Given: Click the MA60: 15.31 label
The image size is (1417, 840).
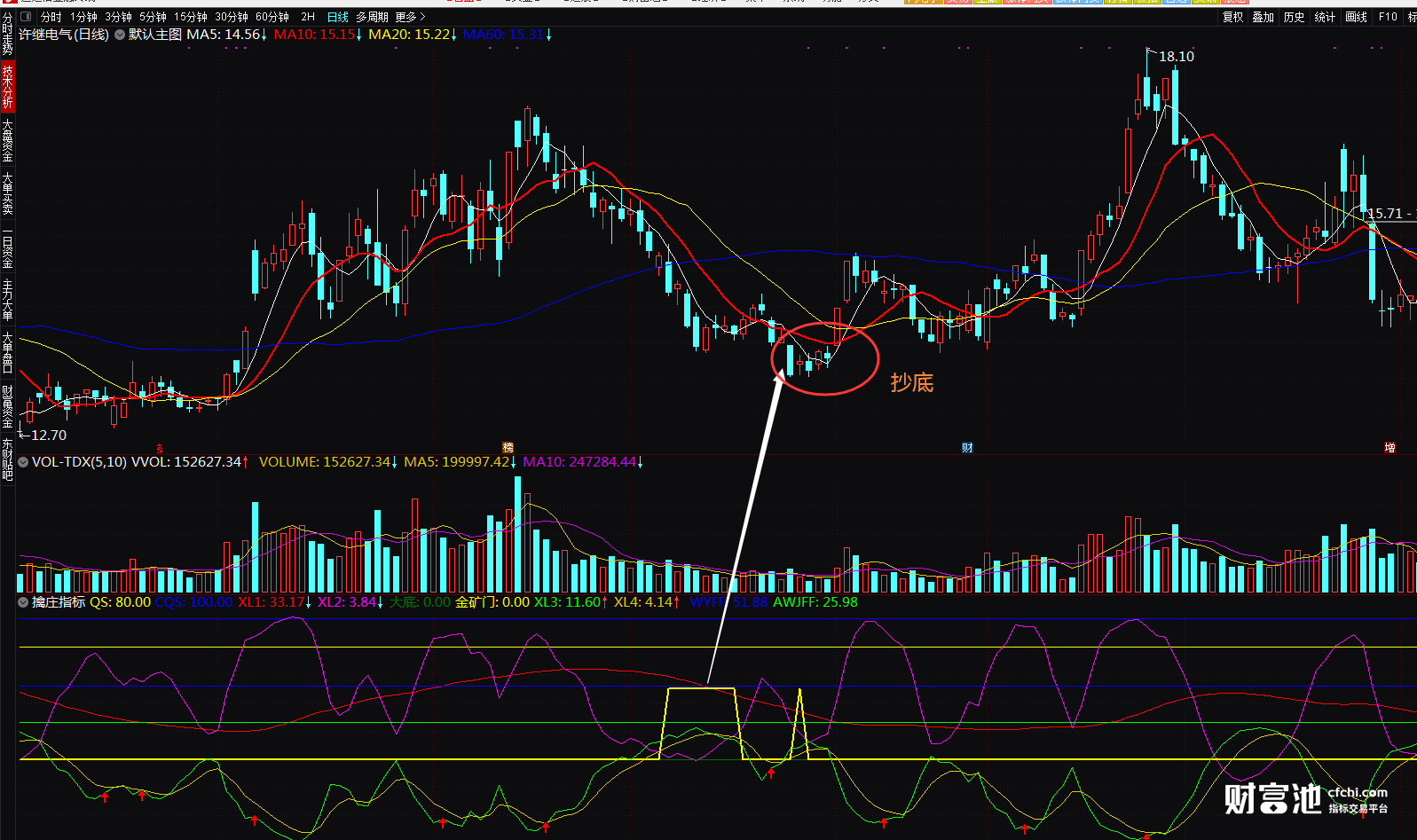Looking at the screenshot, I should coord(503,35).
